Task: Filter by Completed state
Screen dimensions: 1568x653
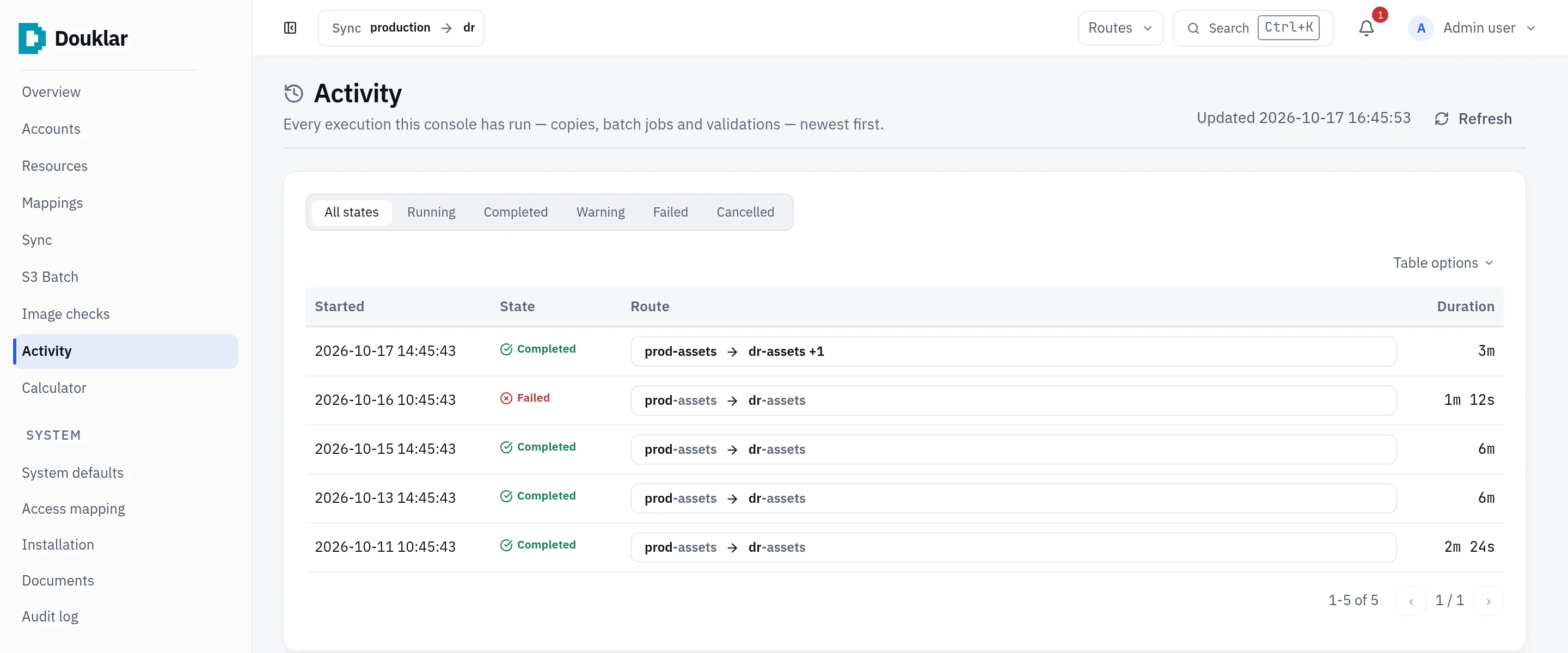Action: tap(516, 212)
